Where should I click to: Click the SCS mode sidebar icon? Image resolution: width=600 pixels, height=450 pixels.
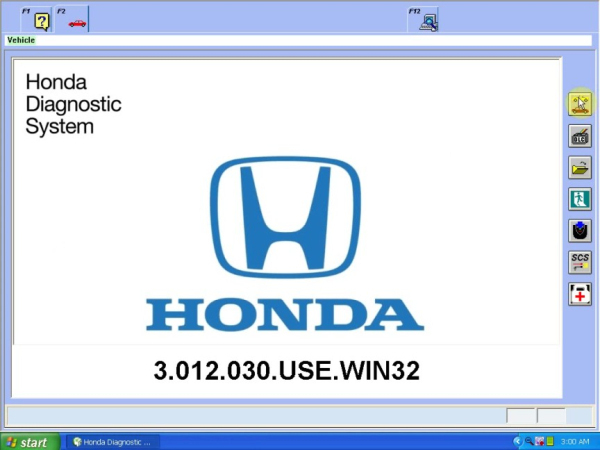[x=580, y=262]
